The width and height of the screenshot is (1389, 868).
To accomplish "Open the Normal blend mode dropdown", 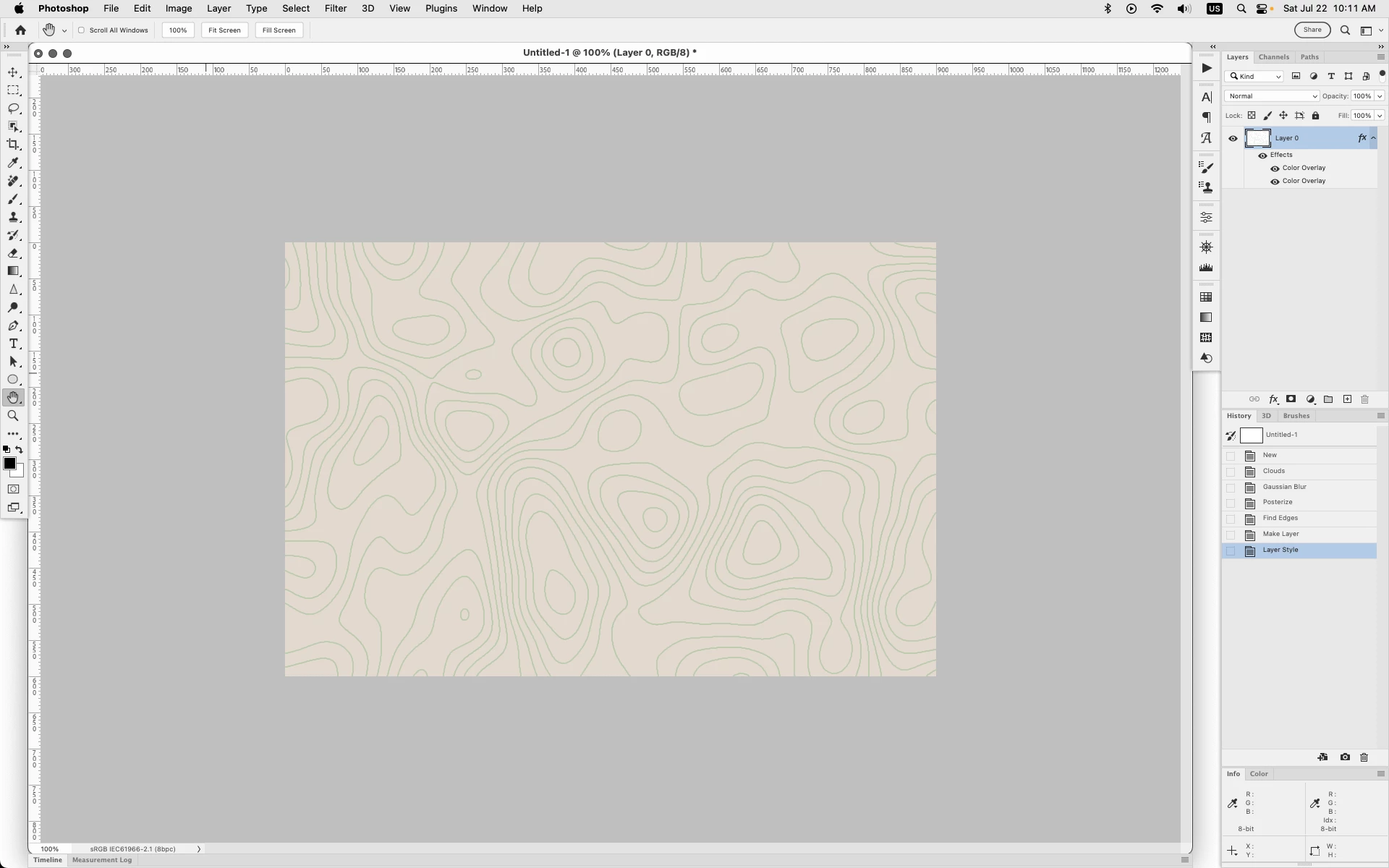I will point(1272,96).
